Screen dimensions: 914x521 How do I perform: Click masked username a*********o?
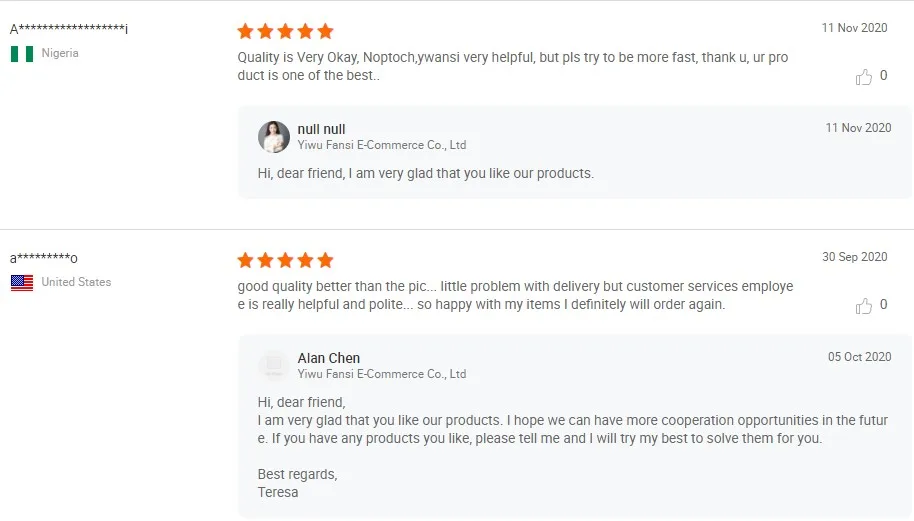[x=44, y=258]
